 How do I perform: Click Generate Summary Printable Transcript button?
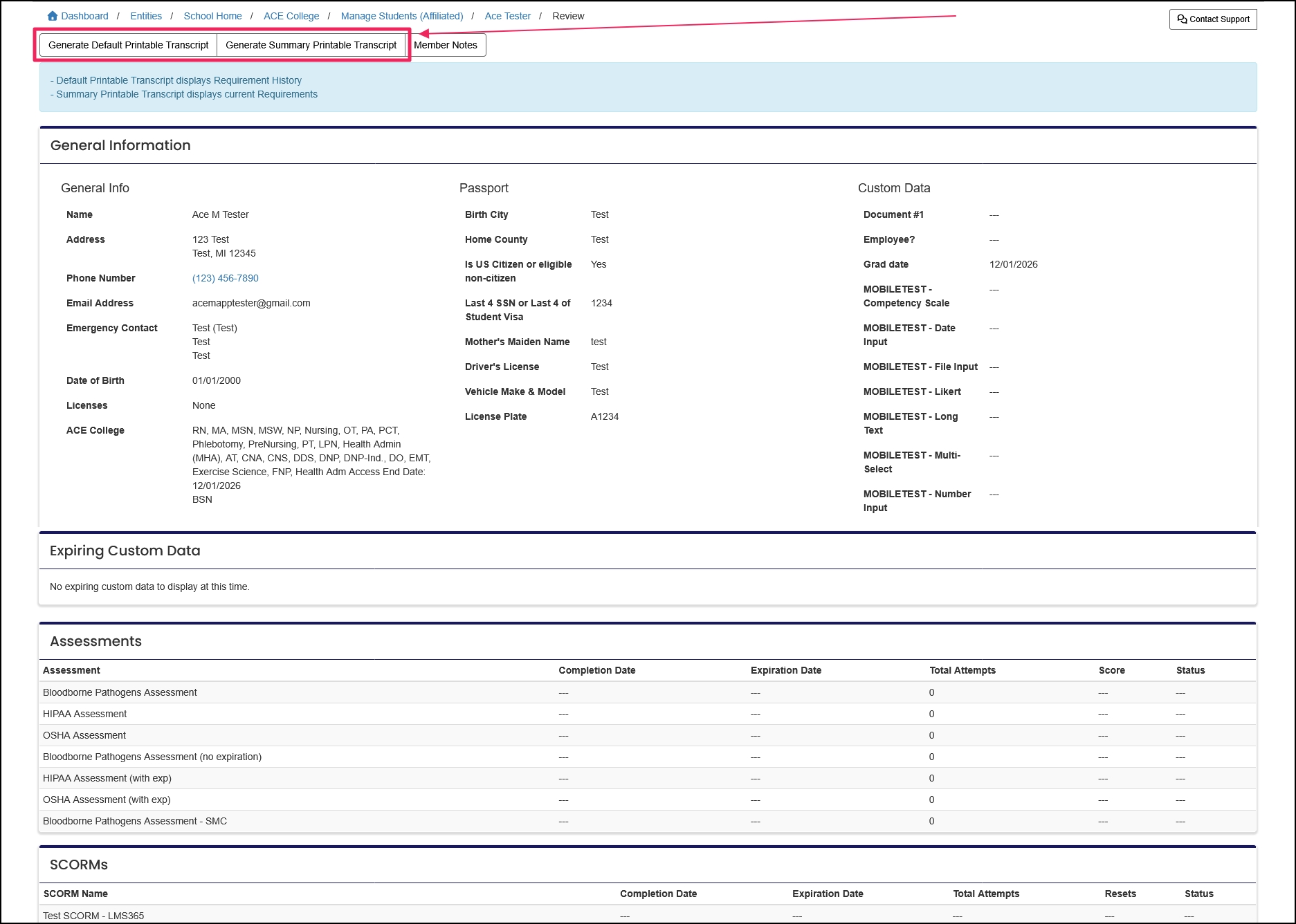(x=311, y=45)
